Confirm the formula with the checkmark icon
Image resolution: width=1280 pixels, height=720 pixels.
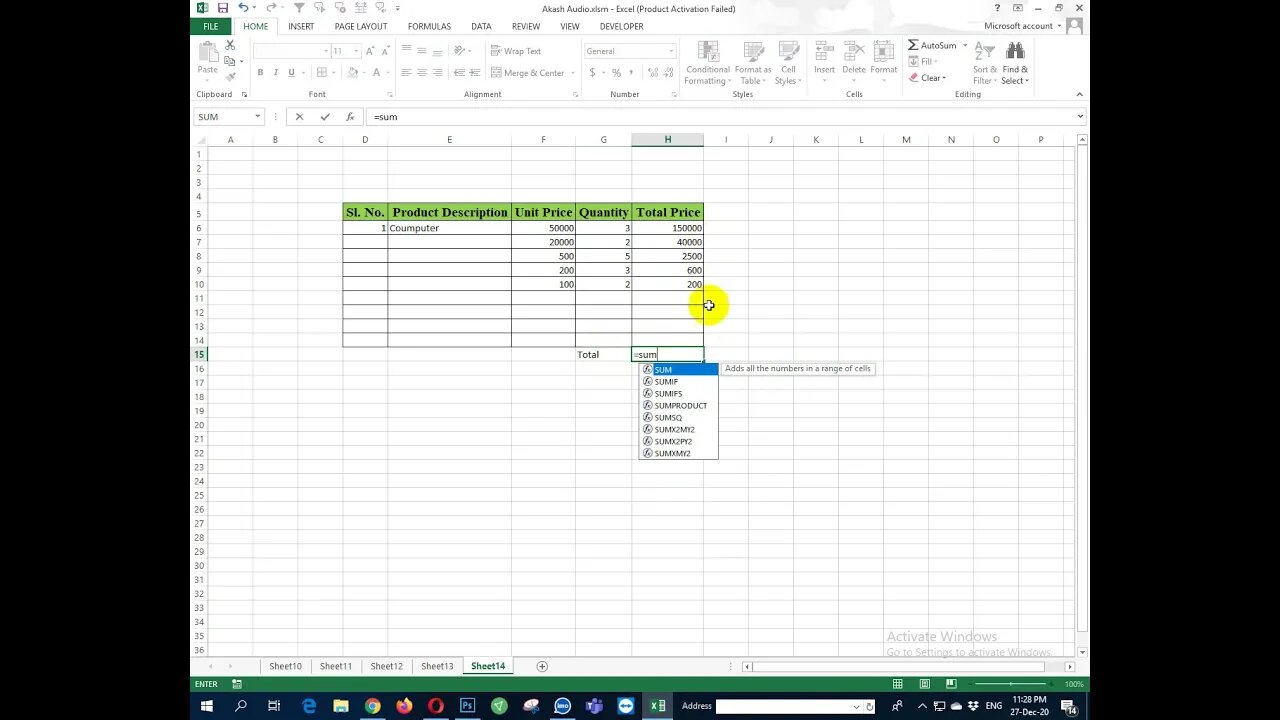325,116
